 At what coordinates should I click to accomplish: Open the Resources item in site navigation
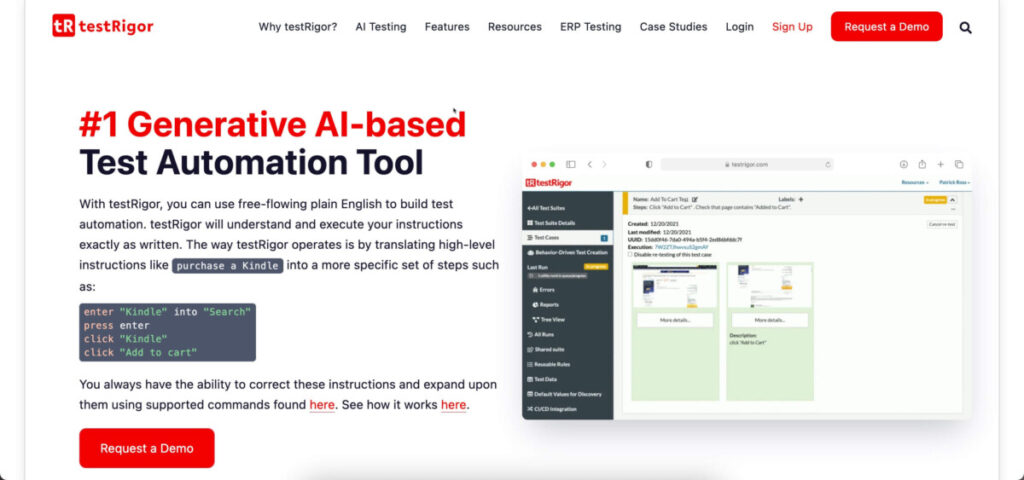515,27
